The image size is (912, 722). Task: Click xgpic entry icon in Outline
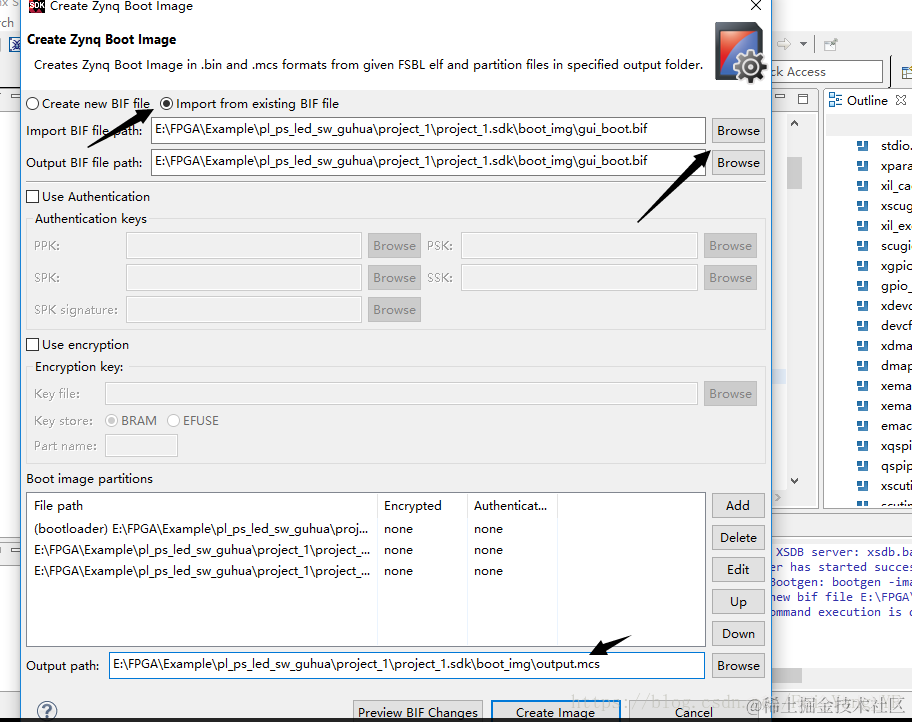click(863, 265)
